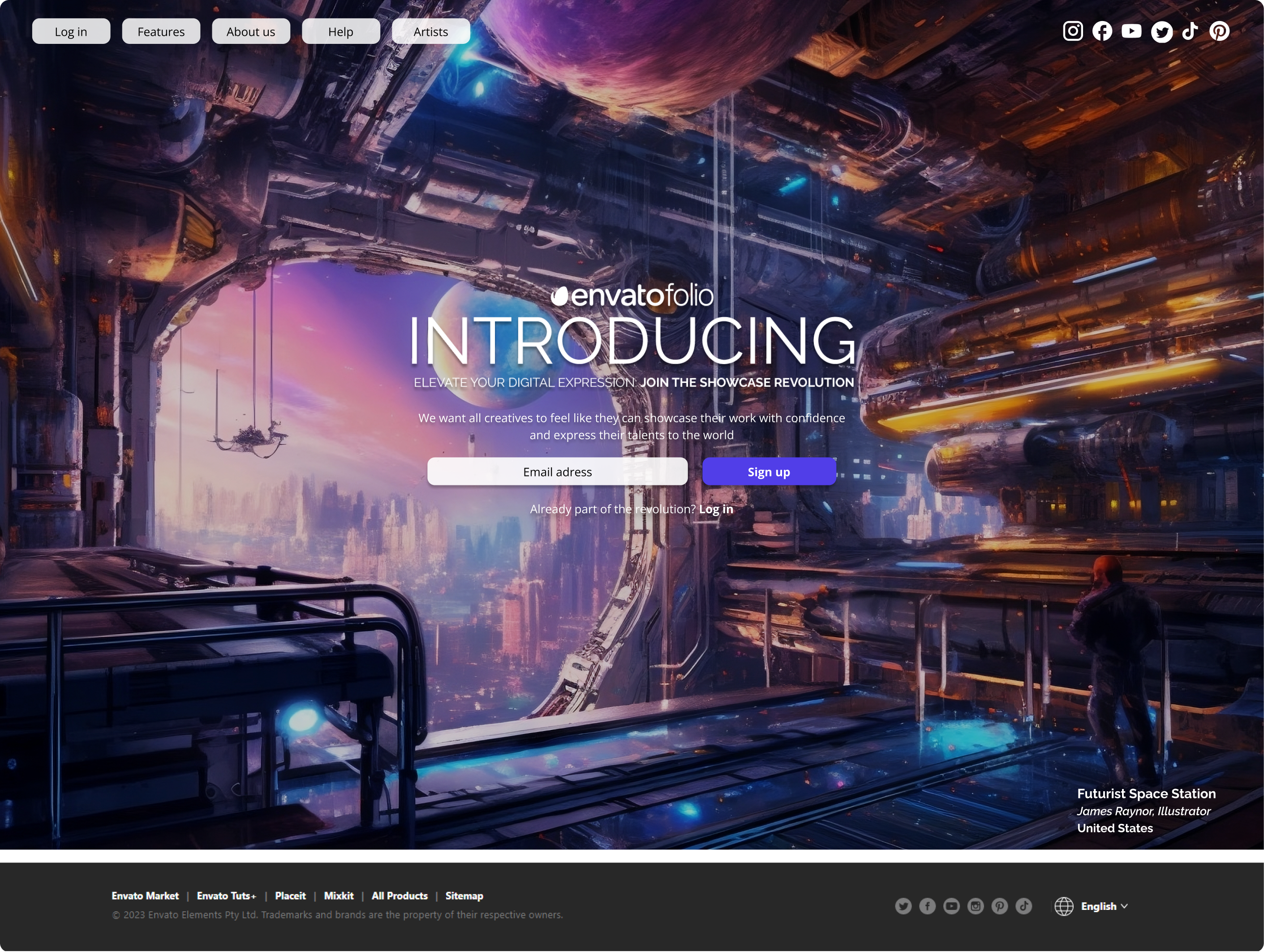Focus the Email adress input field
Screen dimensions: 1264x952
(x=557, y=472)
